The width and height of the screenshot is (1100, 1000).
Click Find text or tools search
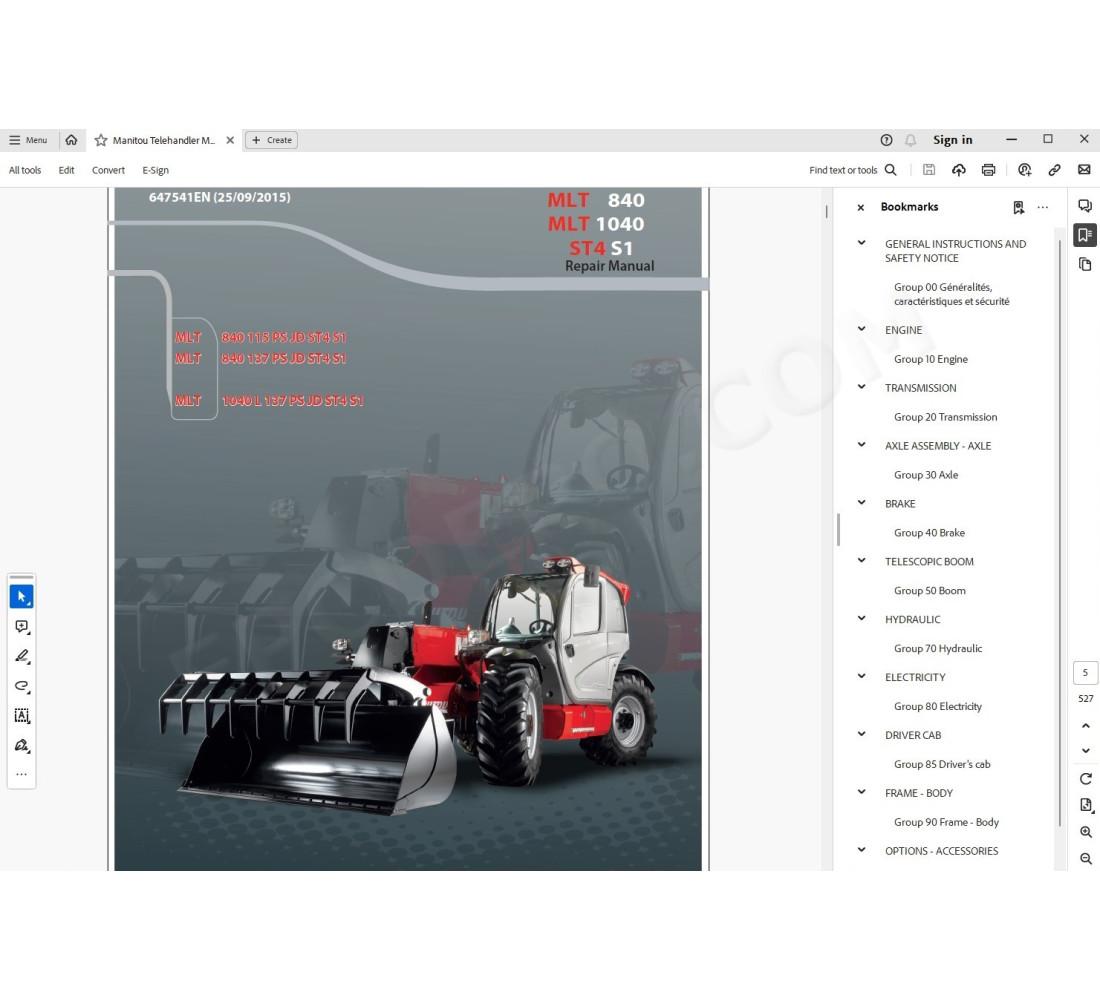point(852,171)
